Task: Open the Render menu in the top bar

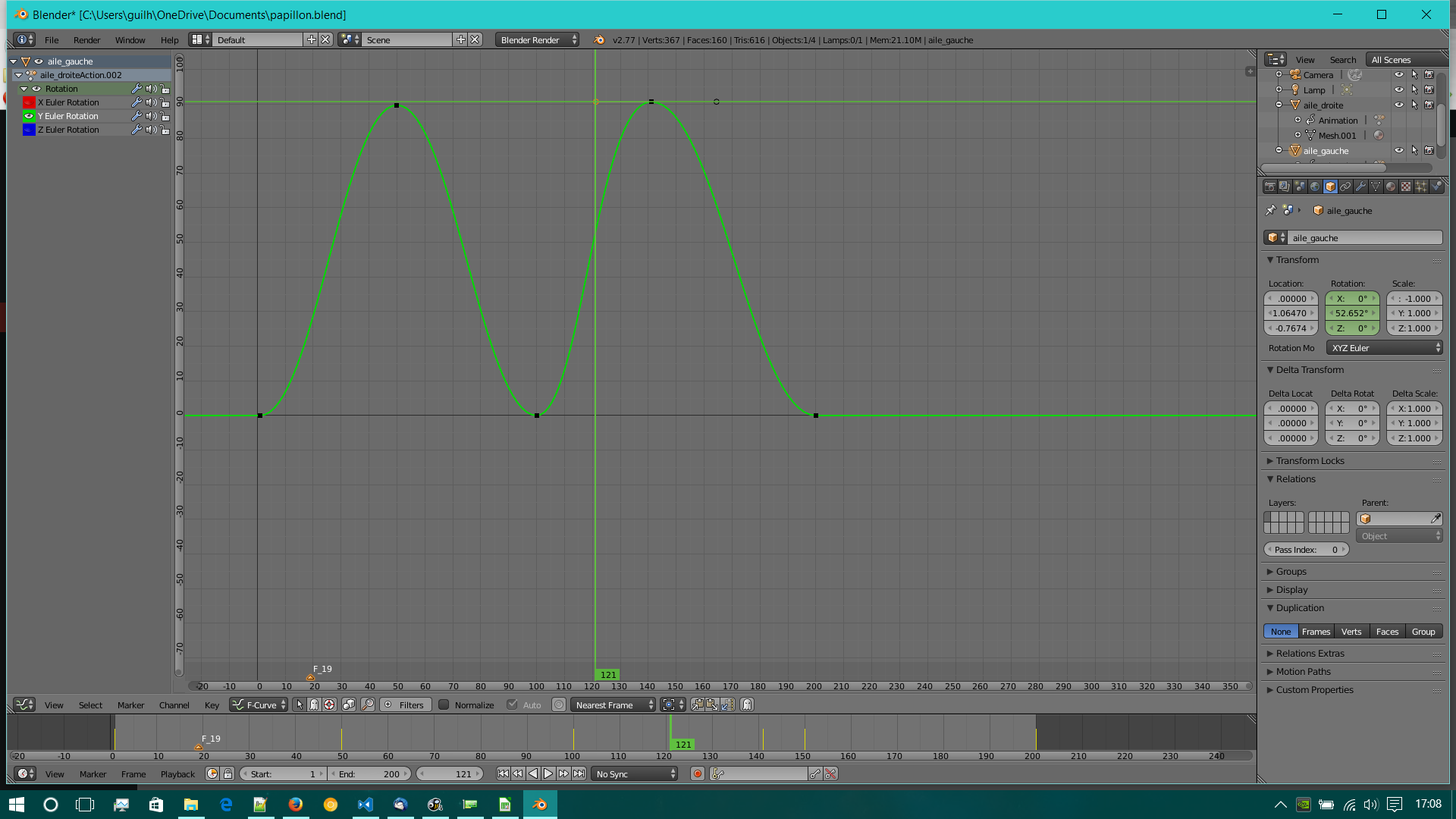Action: [86, 40]
